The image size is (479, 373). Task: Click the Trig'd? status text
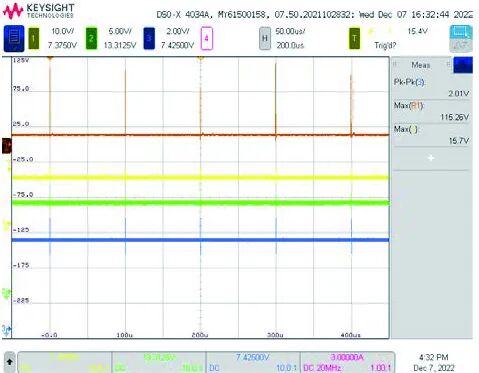point(385,45)
